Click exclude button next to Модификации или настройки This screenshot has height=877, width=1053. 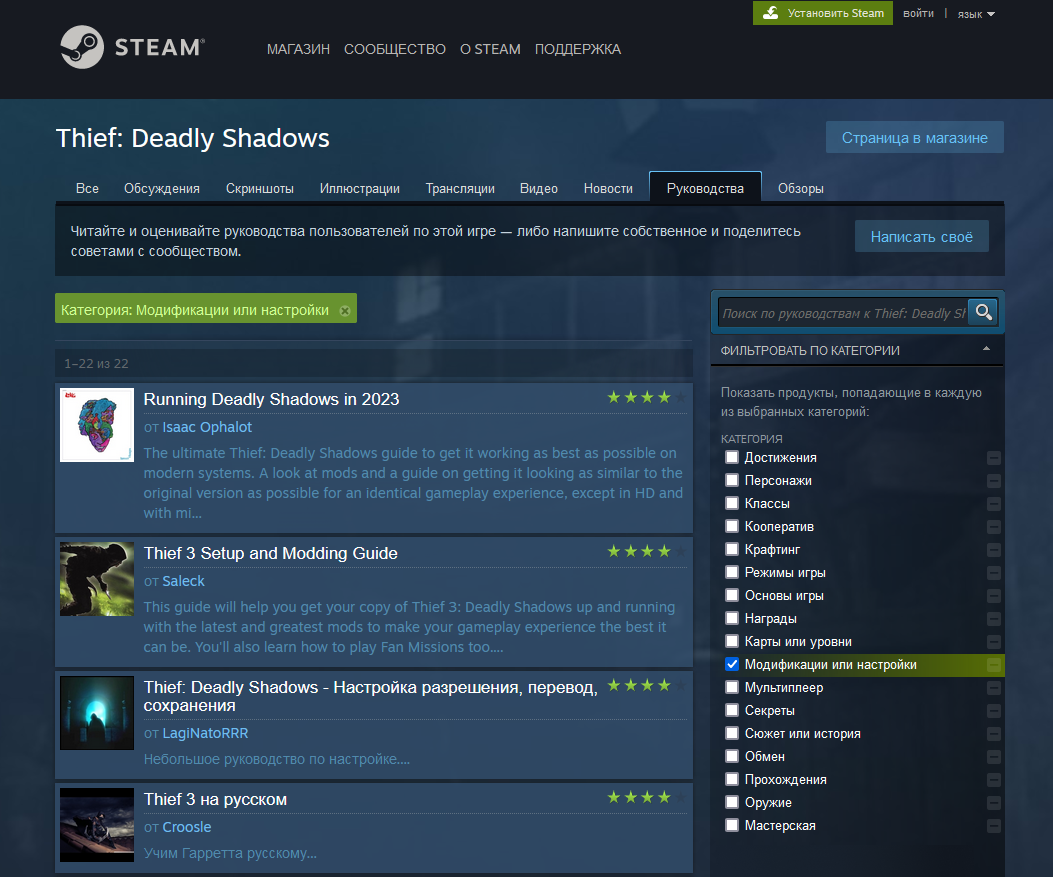(994, 665)
